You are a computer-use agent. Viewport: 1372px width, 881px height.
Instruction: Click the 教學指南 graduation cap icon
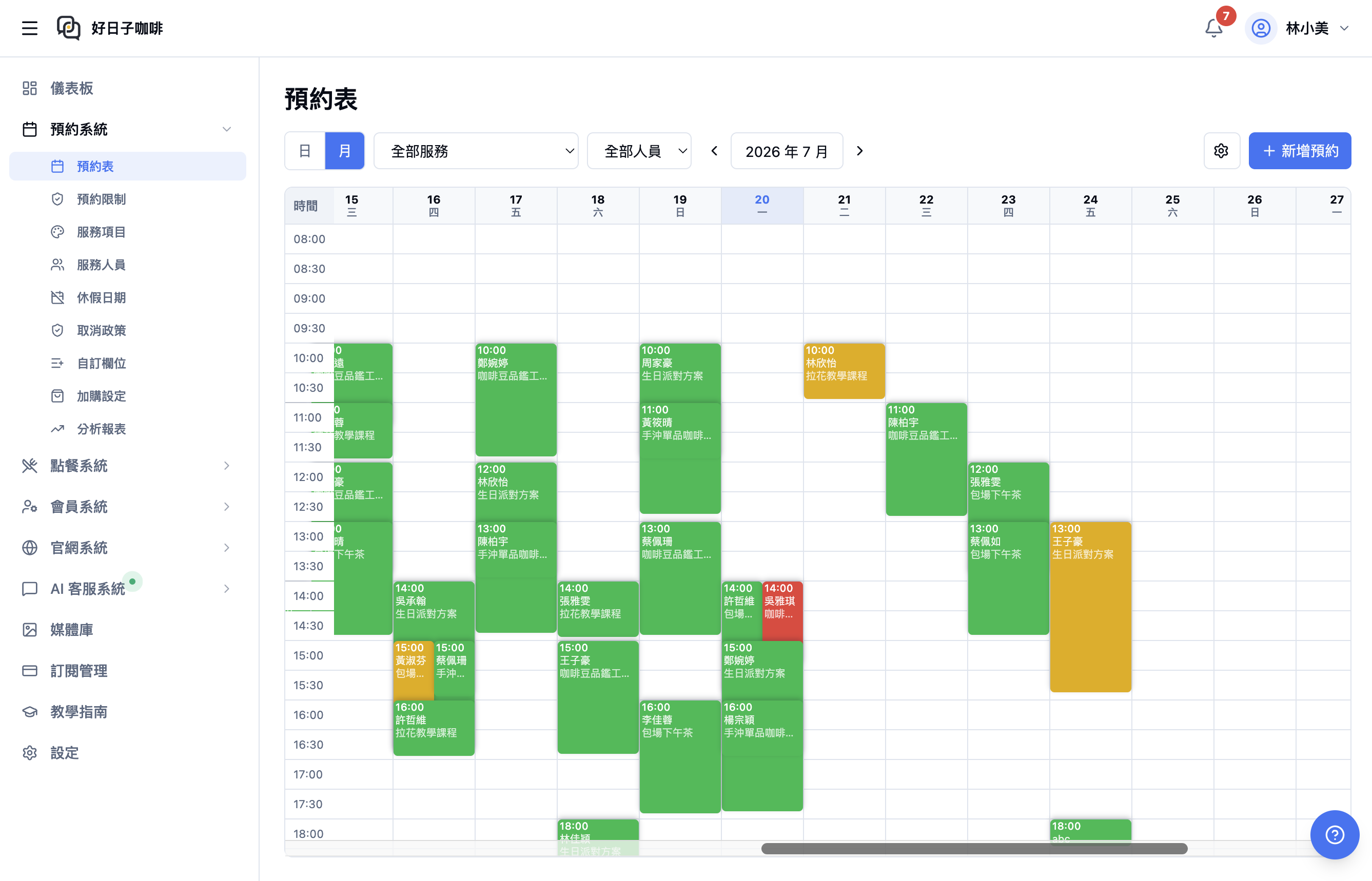[30, 712]
